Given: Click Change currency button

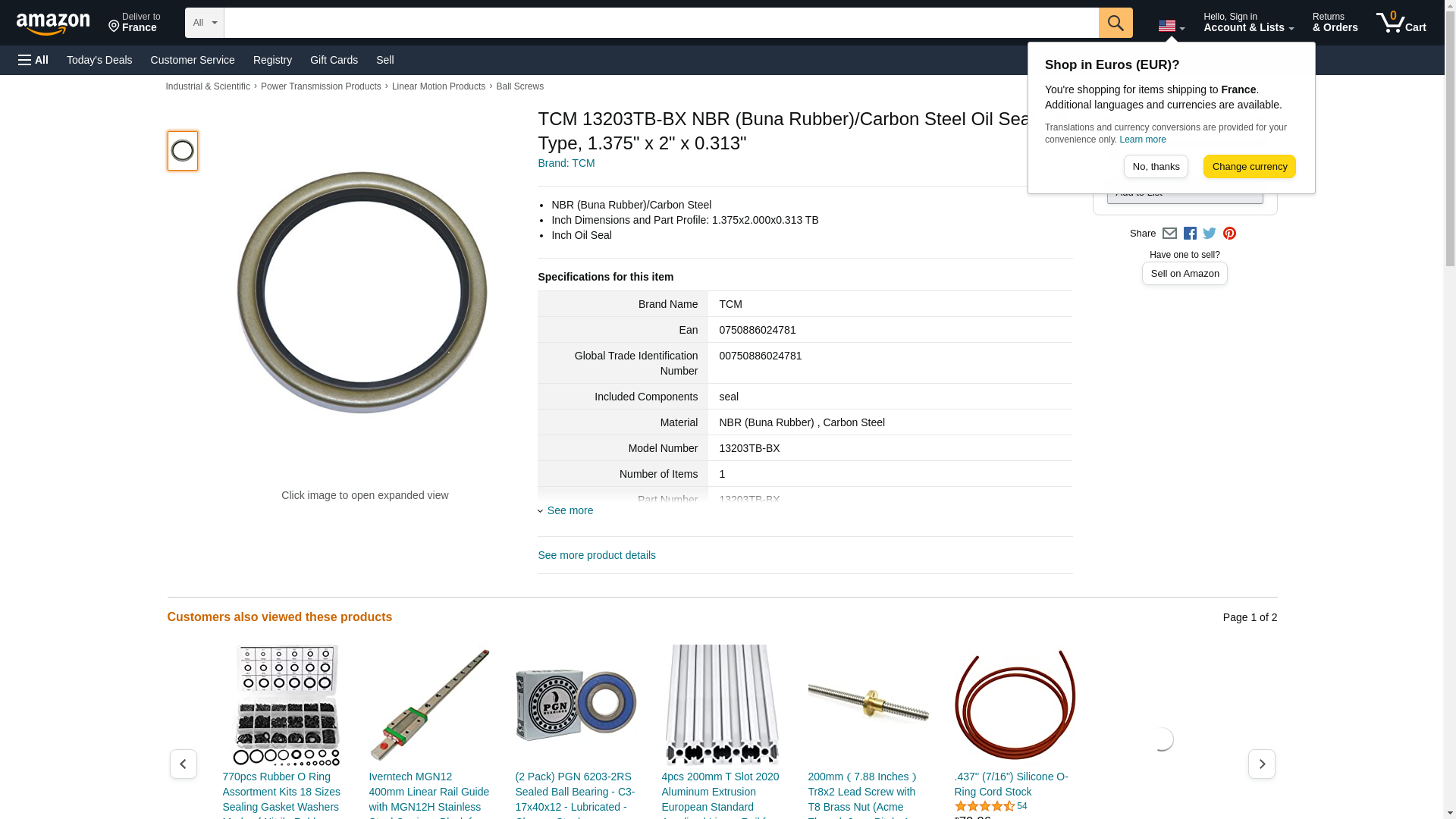Looking at the screenshot, I should pyautogui.click(x=1249, y=167).
